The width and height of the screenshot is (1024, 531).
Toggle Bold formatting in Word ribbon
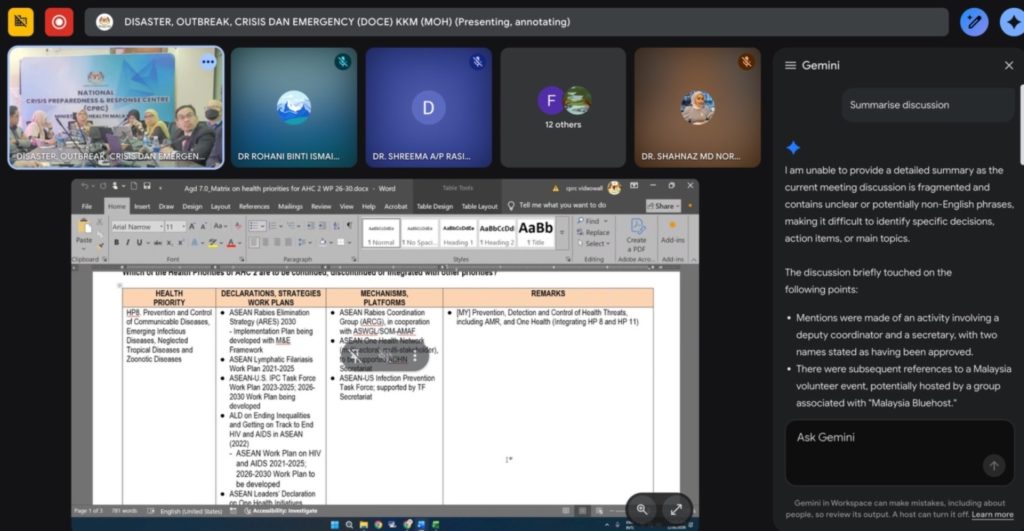click(x=116, y=243)
